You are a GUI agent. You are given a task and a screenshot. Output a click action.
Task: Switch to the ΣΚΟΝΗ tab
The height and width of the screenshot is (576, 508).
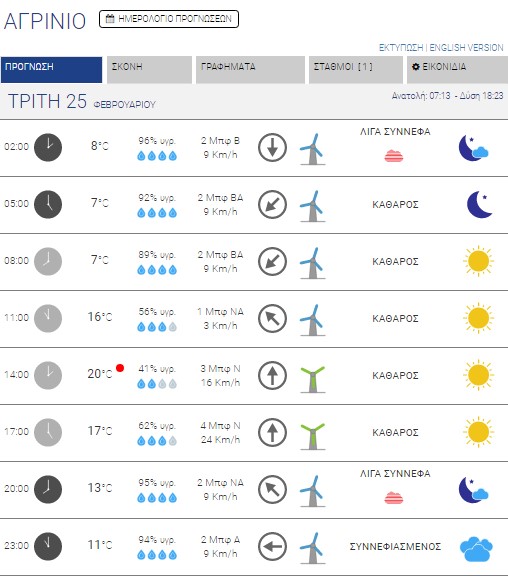(x=149, y=70)
